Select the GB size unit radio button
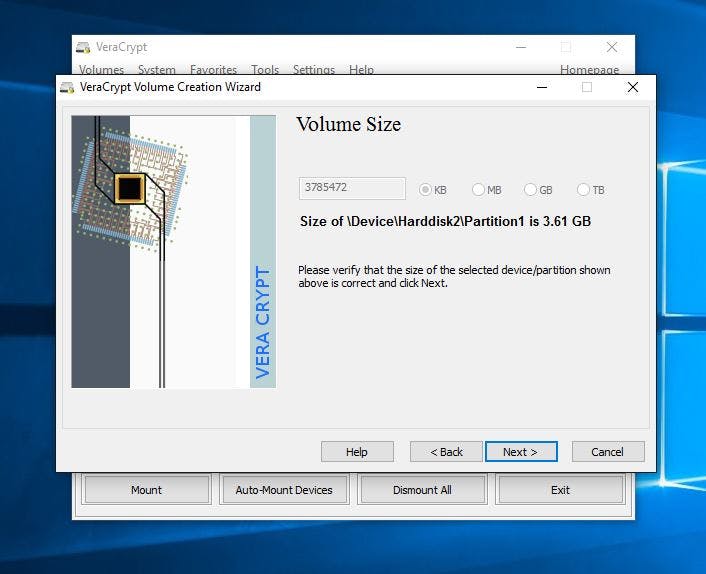This screenshot has width=706, height=574. tap(530, 190)
